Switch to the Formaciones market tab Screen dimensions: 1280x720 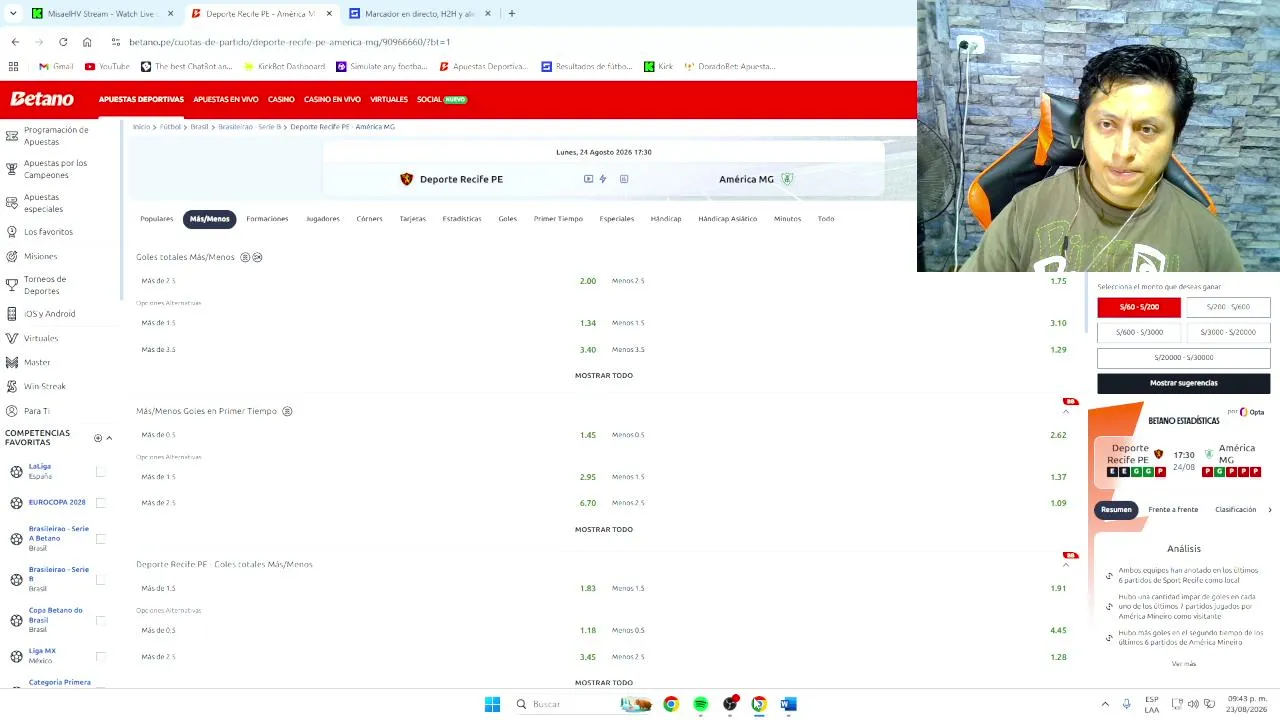tap(267, 219)
